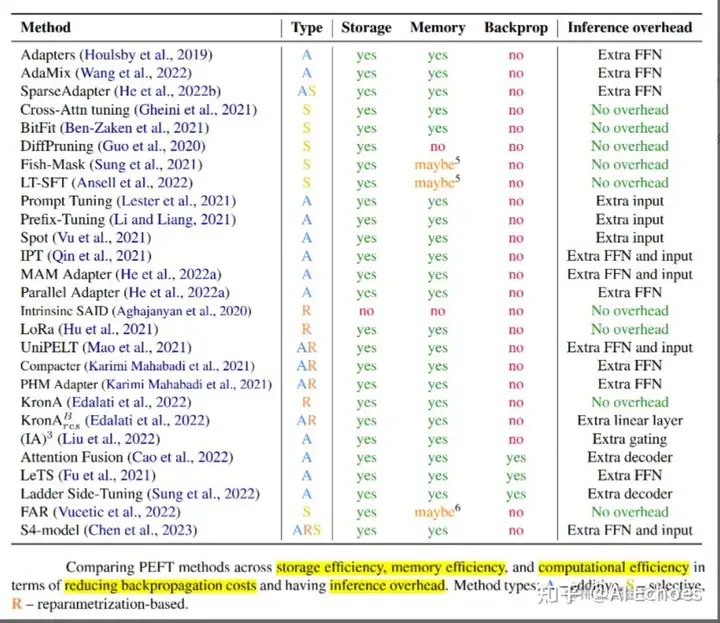The width and height of the screenshot is (720, 623).
Task: Open the Liu et al., 2022 citation
Action: tap(109, 439)
